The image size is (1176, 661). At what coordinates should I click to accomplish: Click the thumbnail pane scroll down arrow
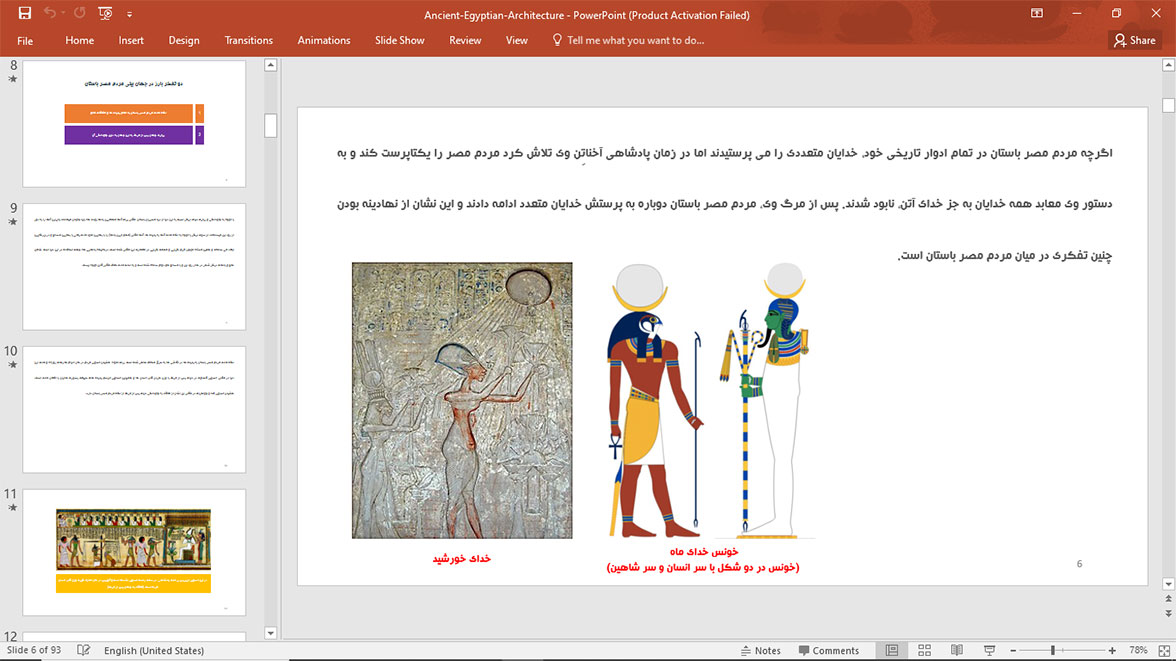[271, 632]
